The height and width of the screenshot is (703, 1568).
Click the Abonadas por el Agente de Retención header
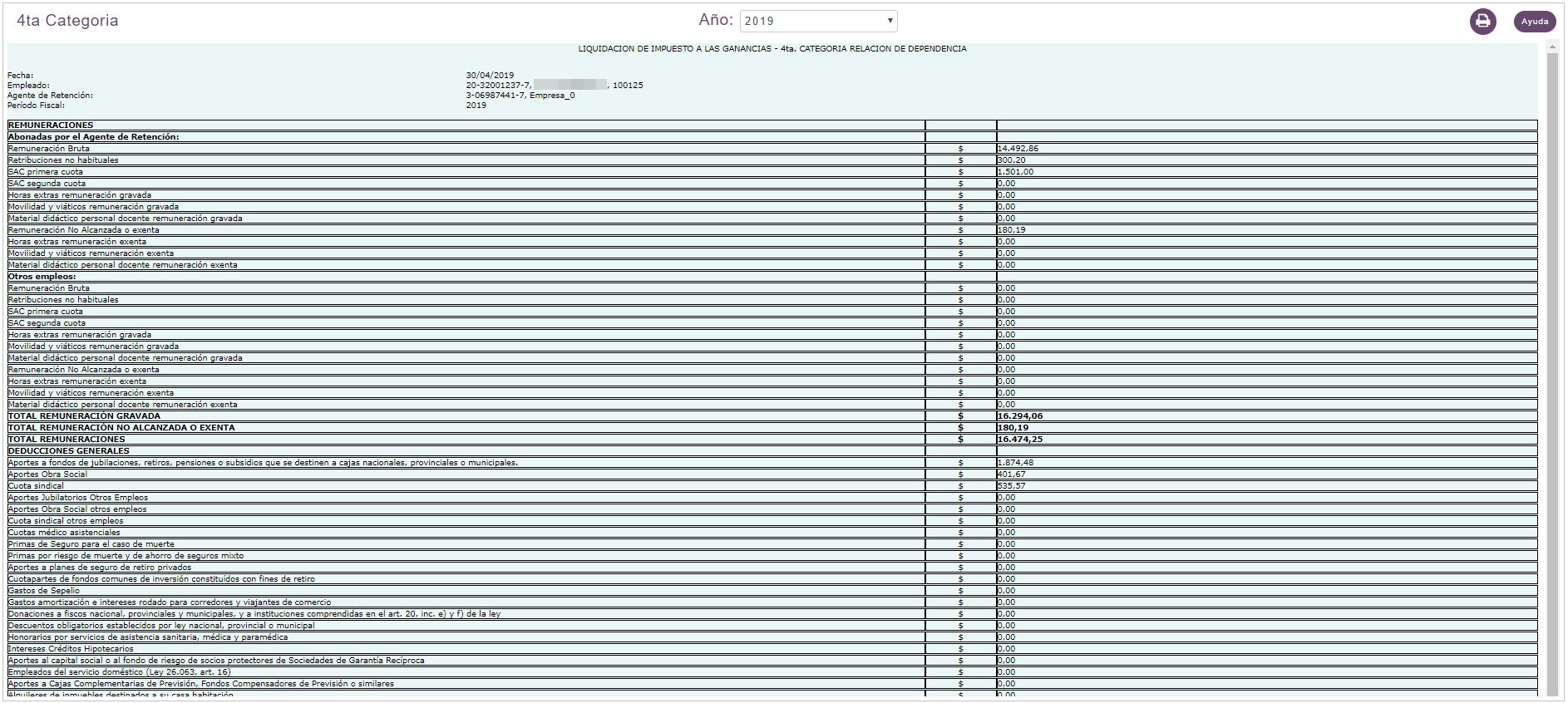(x=93, y=137)
